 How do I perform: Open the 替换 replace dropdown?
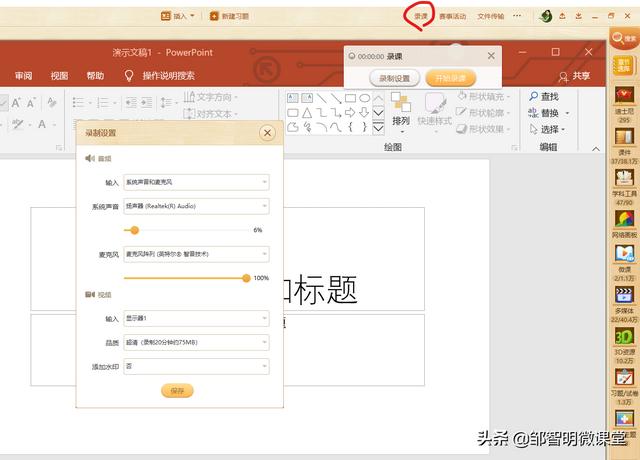548,113
